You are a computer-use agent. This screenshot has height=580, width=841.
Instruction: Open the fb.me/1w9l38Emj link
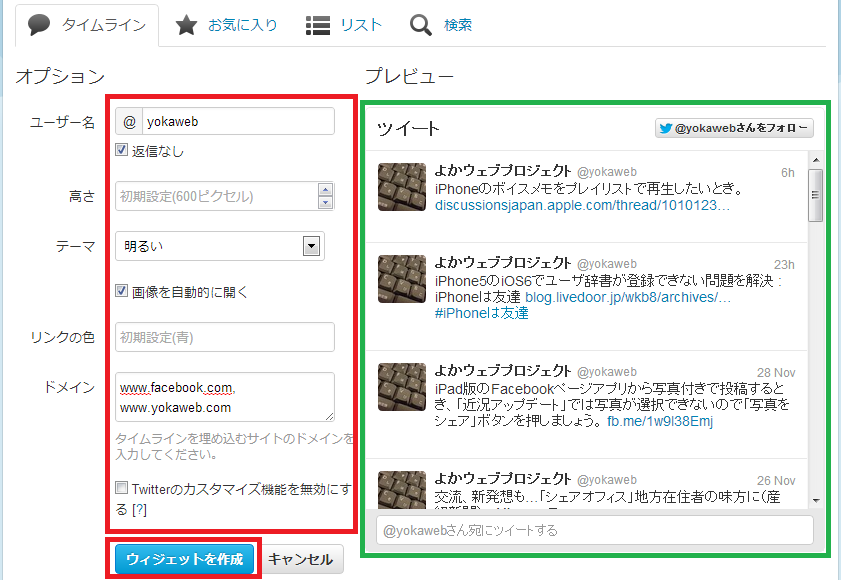pos(660,421)
